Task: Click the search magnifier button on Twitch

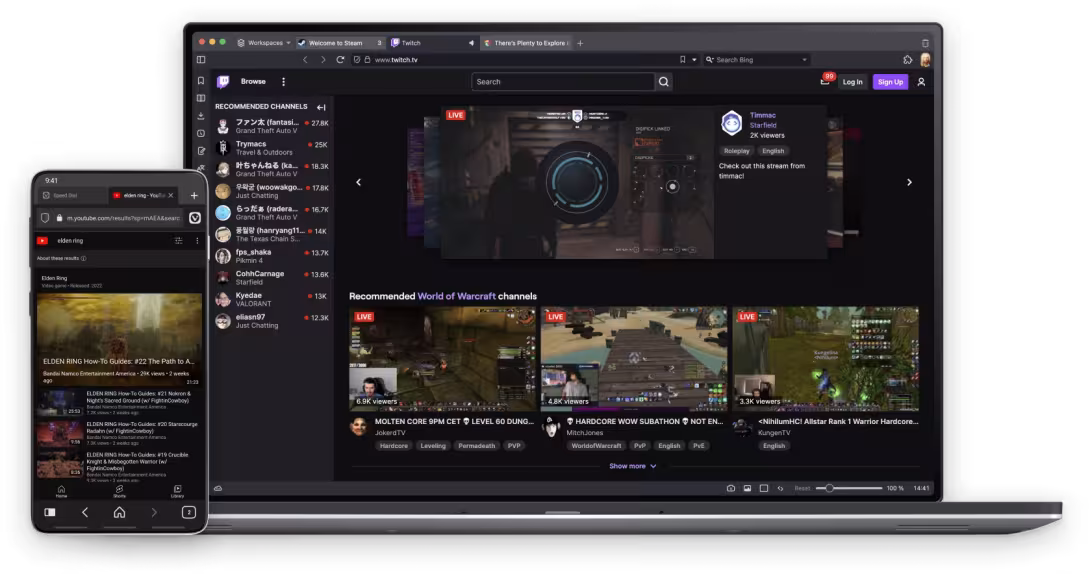Action: (x=664, y=82)
